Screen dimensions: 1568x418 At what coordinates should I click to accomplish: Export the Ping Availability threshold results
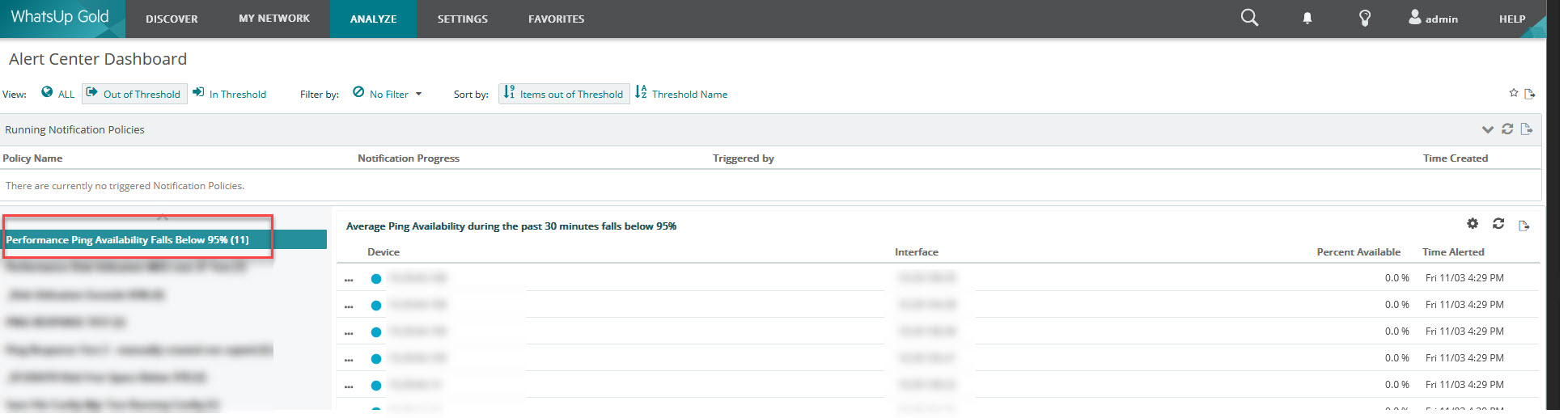[x=1524, y=225]
